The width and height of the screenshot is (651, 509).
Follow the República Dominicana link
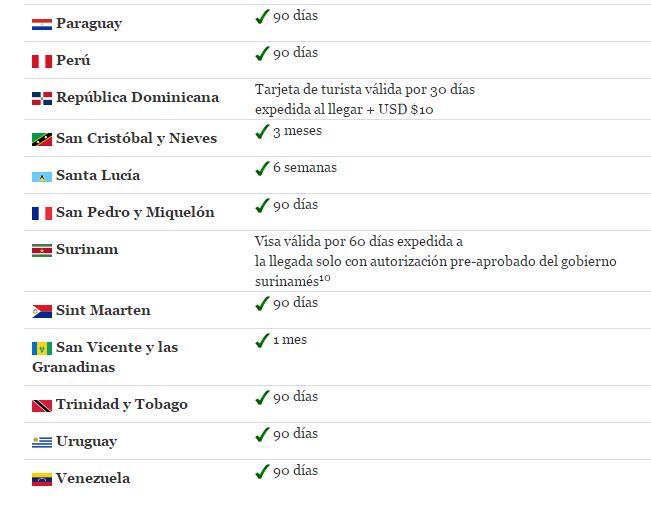pyautogui.click(x=137, y=98)
